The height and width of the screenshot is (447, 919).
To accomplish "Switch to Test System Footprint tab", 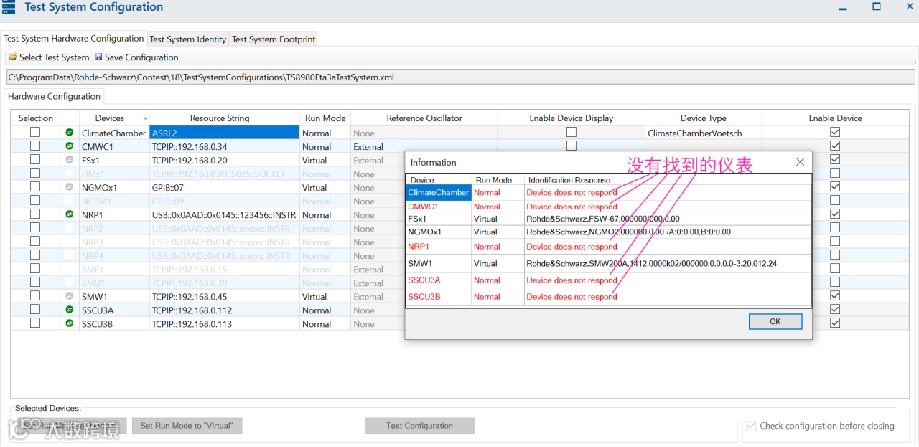I will (273, 40).
